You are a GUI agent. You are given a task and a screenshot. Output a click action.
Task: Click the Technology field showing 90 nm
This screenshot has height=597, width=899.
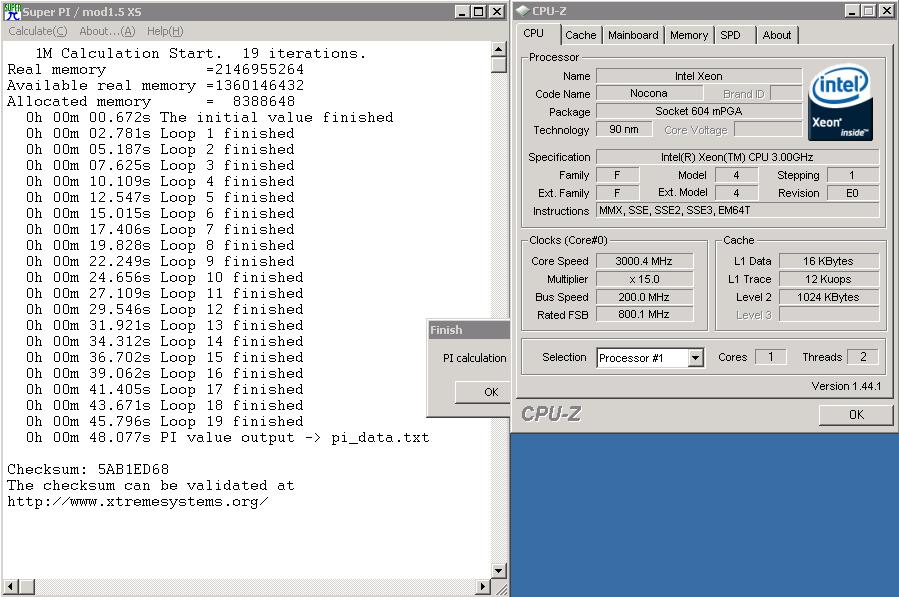click(x=624, y=130)
